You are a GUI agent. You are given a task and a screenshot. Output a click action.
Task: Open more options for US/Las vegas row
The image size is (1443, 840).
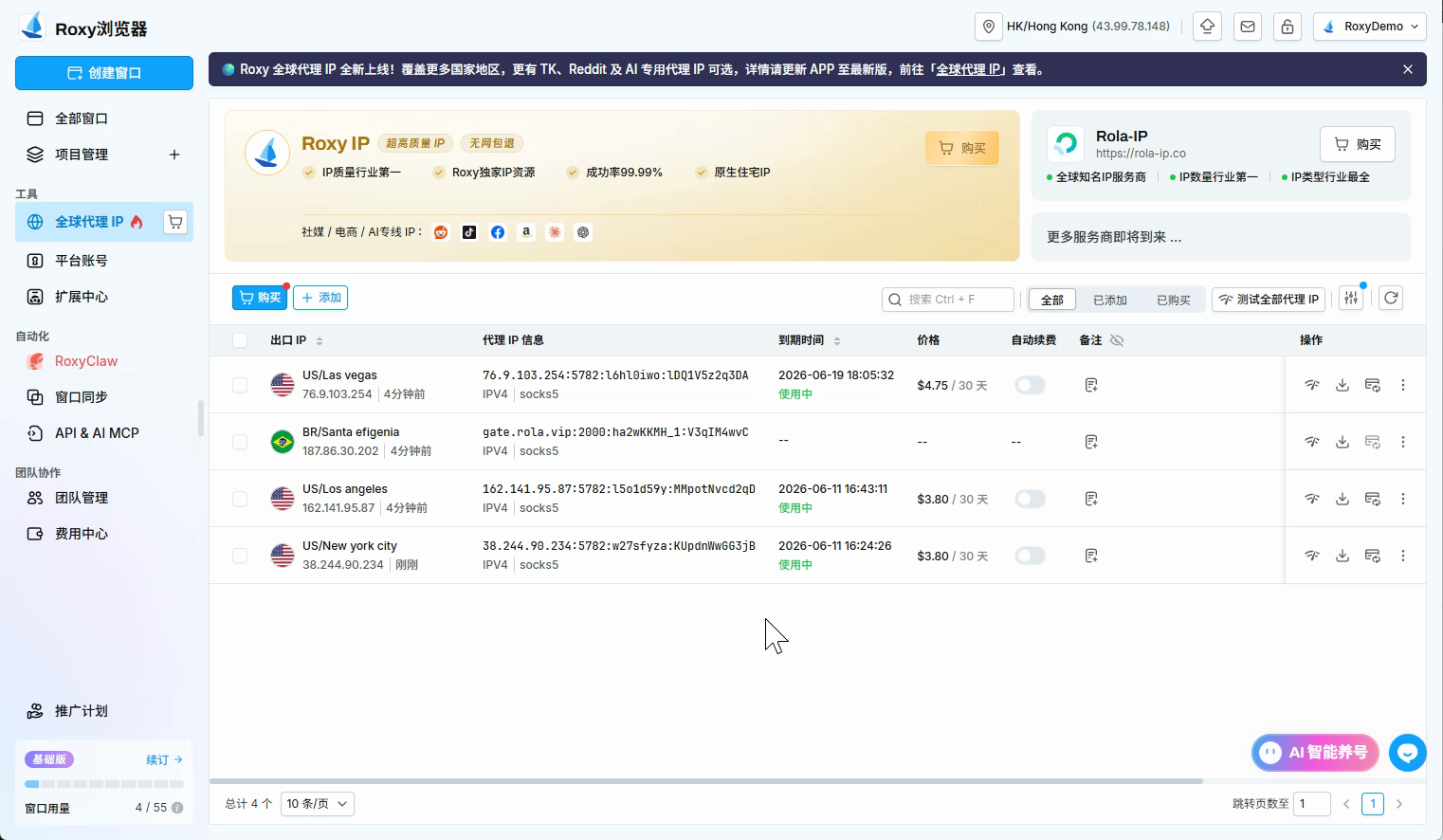tap(1403, 385)
